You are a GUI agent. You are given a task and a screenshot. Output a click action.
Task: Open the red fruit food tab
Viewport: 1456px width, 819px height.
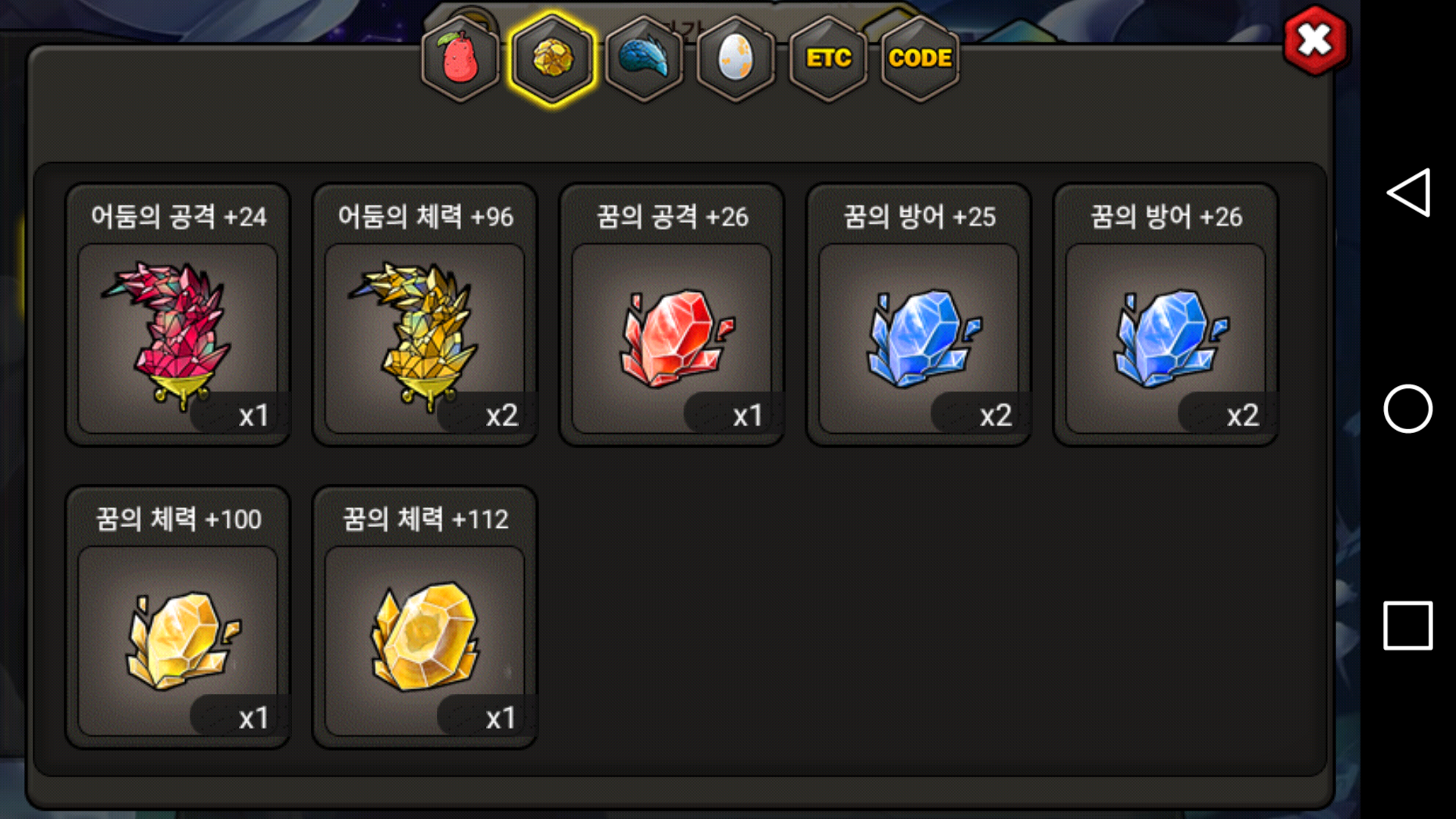click(460, 59)
